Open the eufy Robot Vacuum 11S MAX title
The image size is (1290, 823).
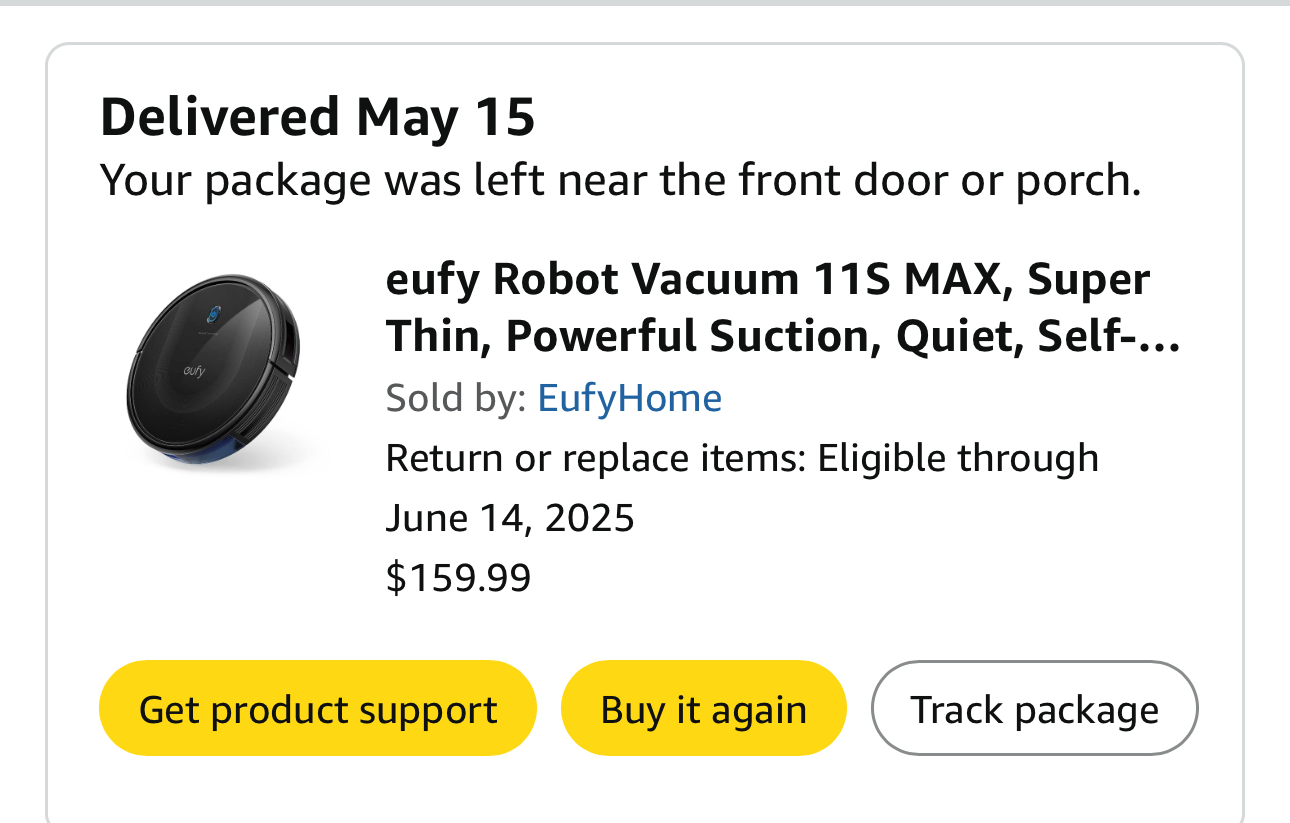[767, 281]
